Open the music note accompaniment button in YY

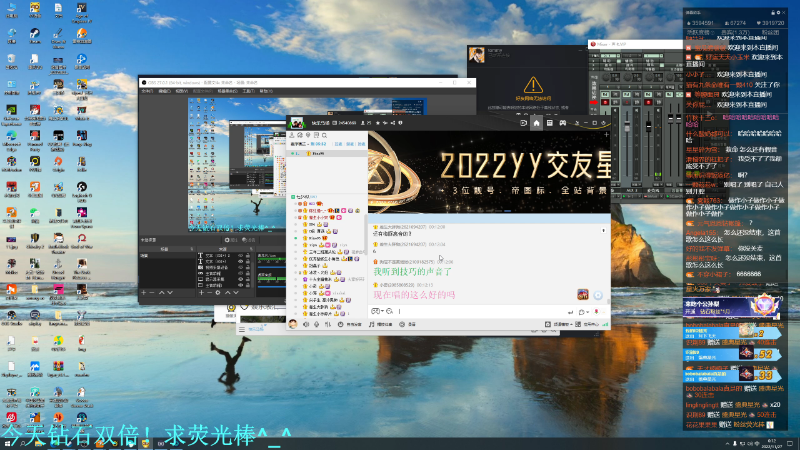[381, 324]
